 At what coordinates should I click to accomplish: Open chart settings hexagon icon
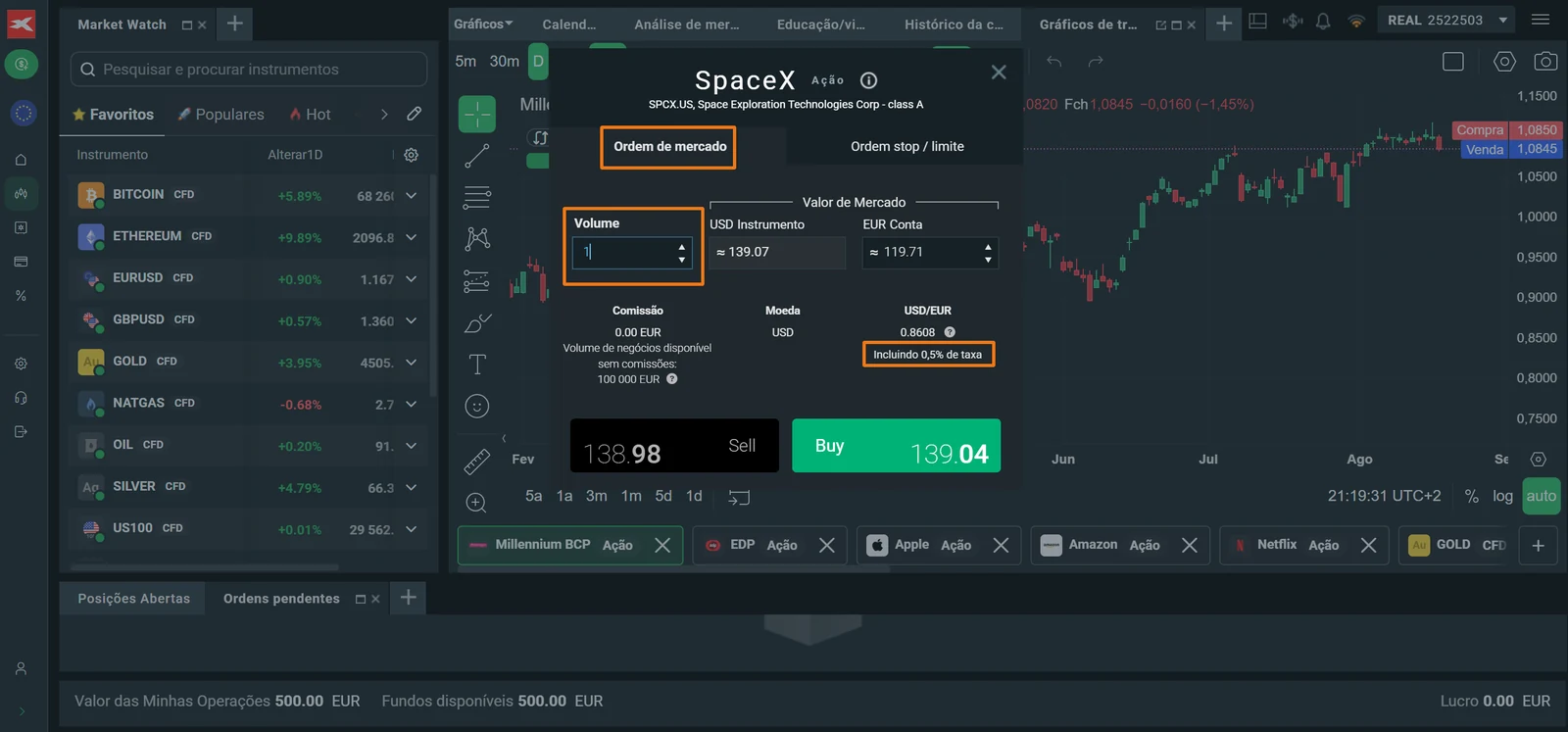click(1504, 62)
